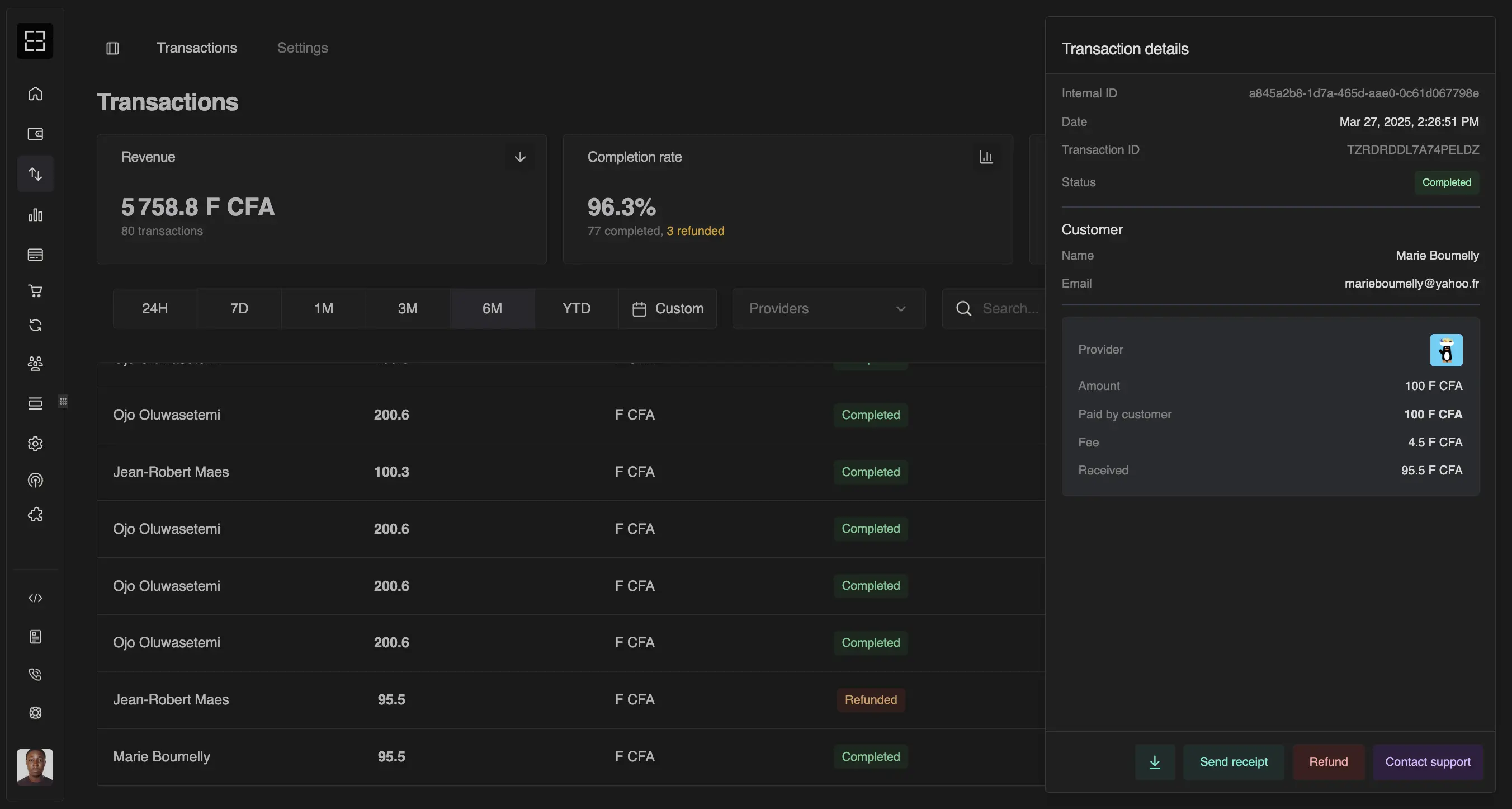Image resolution: width=1512 pixels, height=809 pixels.
Task: Click the code brackets developer icon
Action: point(35,598)
